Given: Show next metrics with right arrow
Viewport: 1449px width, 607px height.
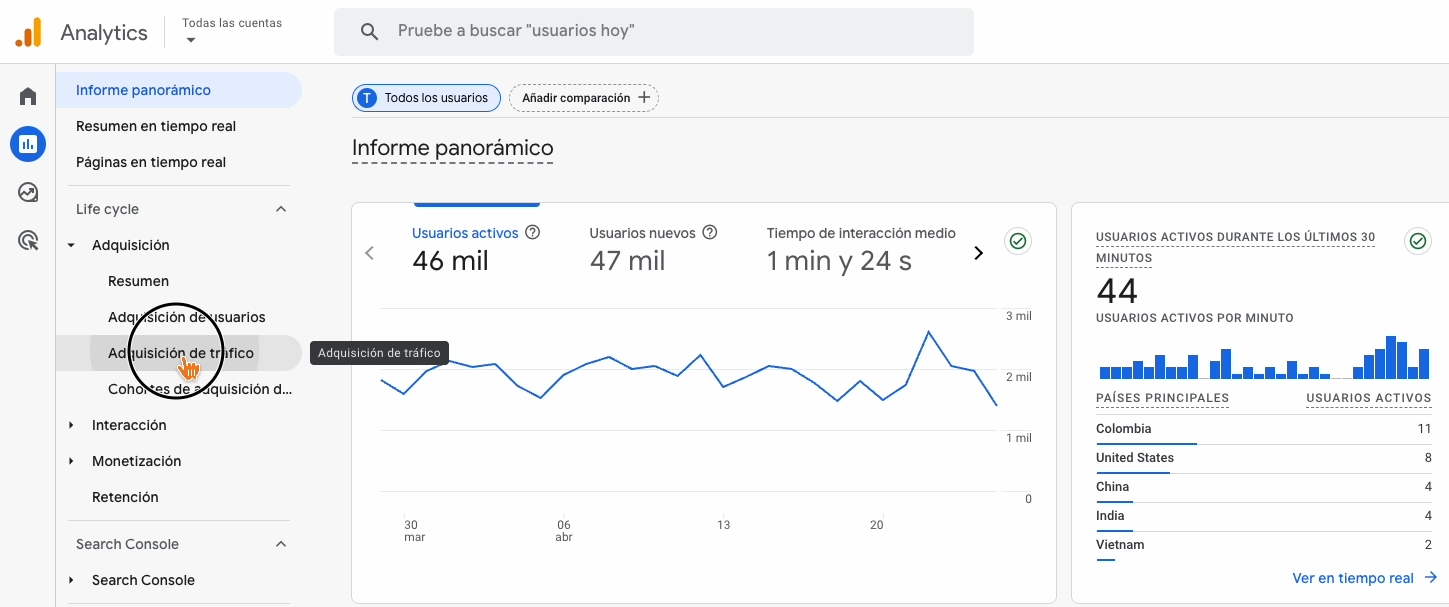Looking at the screenshot, I should coord(979,253).
